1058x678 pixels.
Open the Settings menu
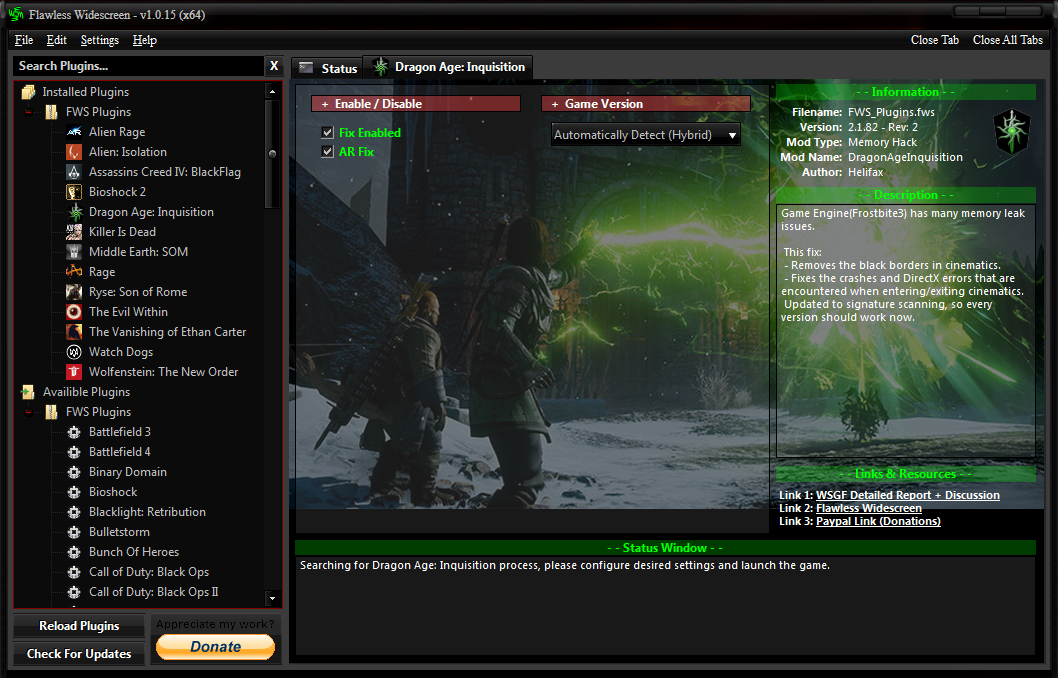point(100,40)
